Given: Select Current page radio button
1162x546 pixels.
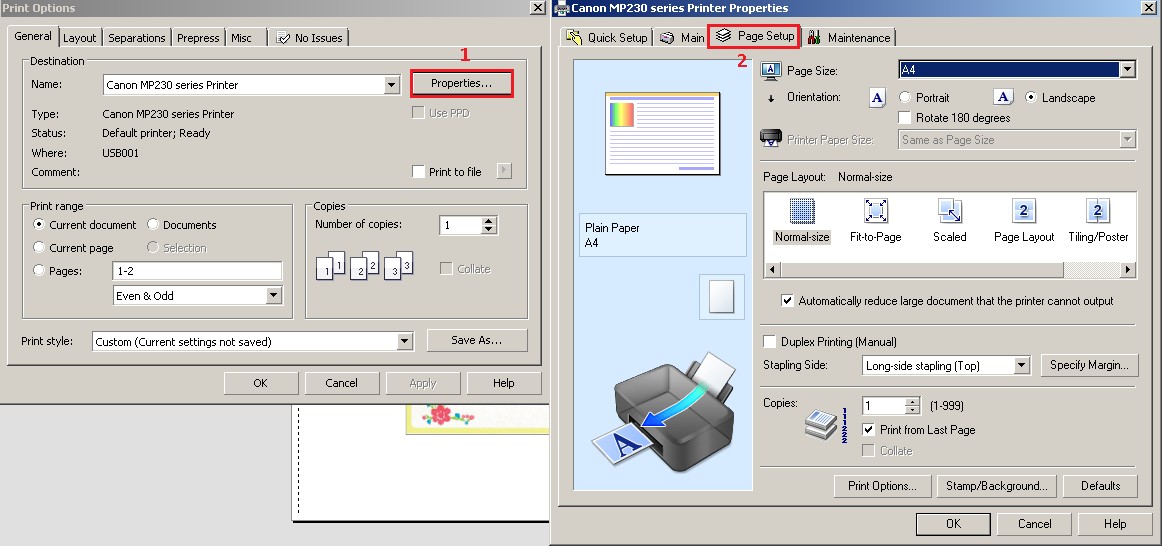Looking at the screenshot, I should [x=39, y=247].
